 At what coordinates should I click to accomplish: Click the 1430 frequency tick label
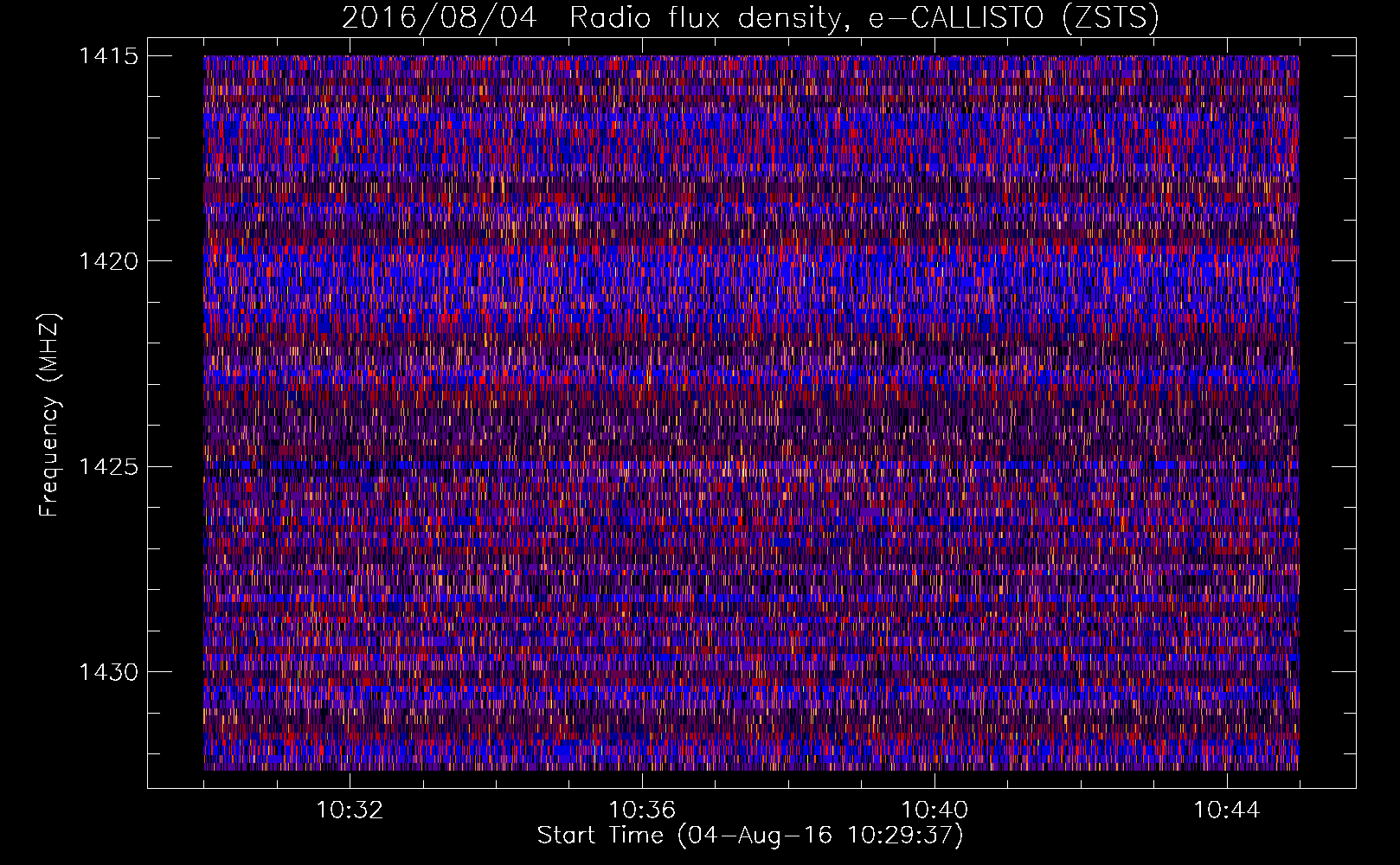pos(108,672)
